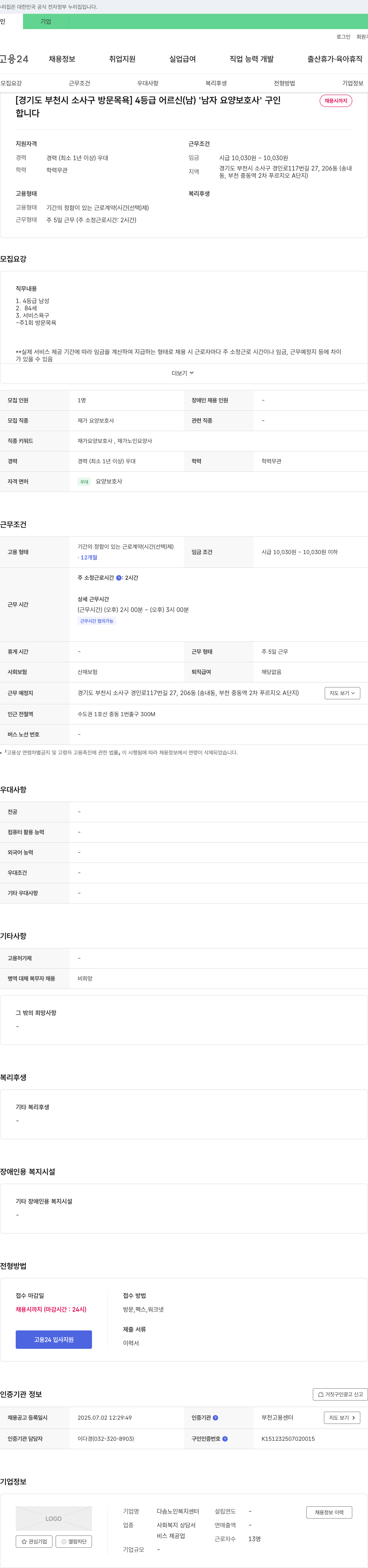Image resolution: width=368 pixels, height=1568 pixels.
Task: Click the 이다경(032-320-8903) contact text
Action: click(105, 1439)
